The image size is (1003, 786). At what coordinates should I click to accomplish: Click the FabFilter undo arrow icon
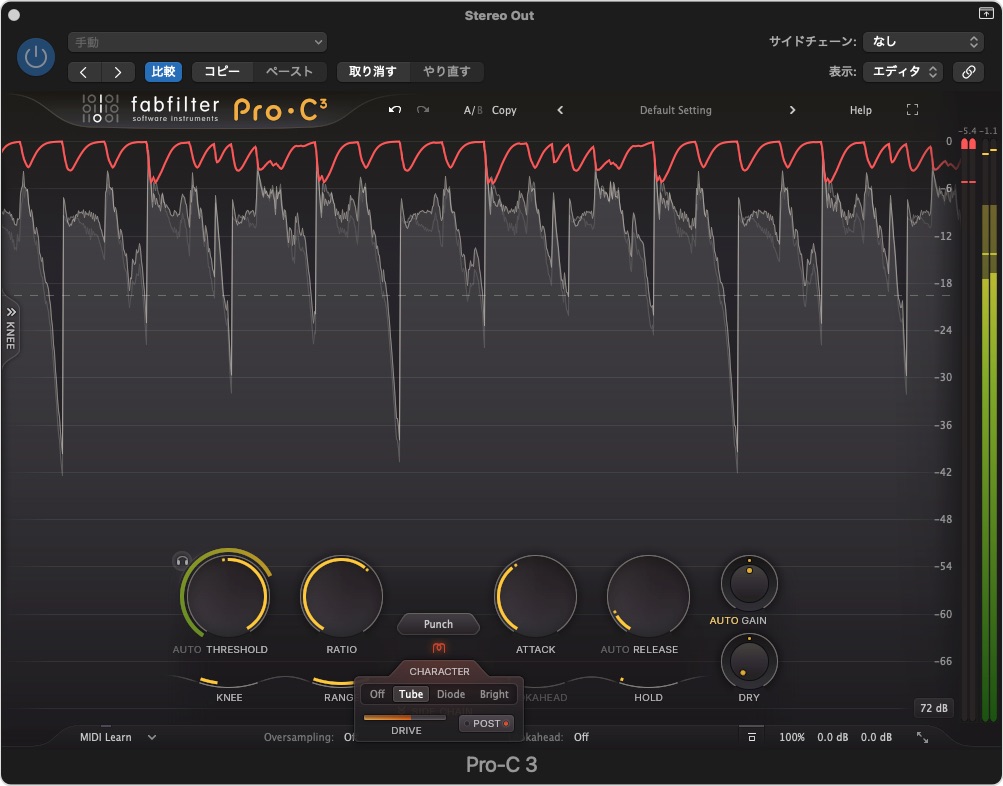click(x=395, y=110)
